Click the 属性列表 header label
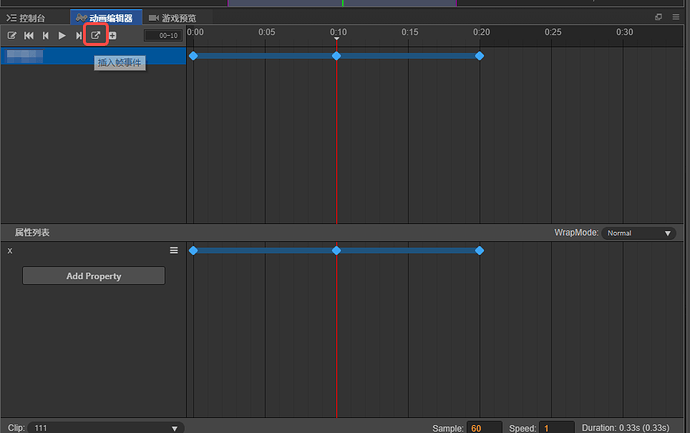The height and width of the screenshot is (433, 690). pyautogui.click(x=32, y=232)
